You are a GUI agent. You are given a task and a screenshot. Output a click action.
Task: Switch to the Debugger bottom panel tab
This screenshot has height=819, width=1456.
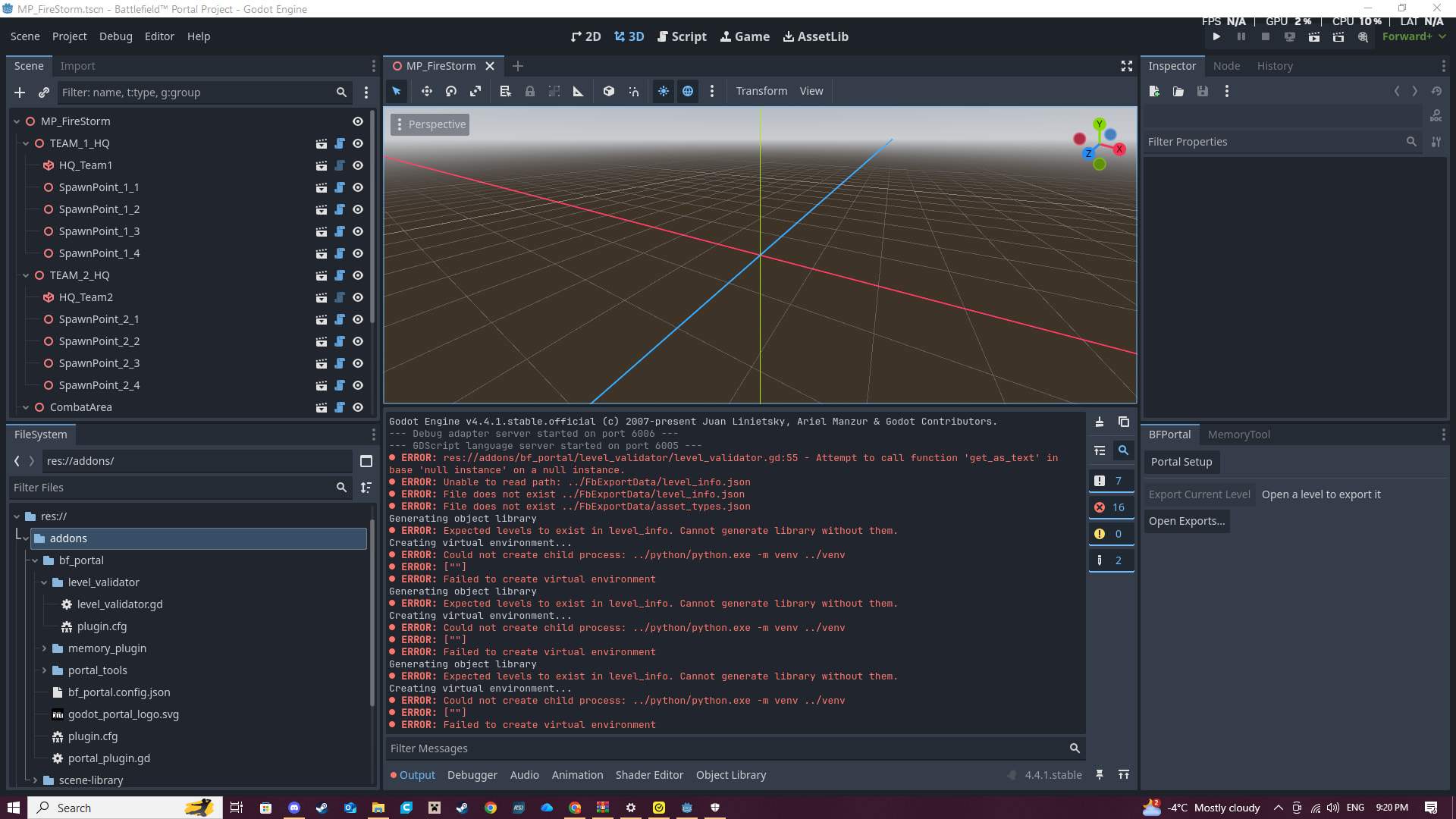472,775
